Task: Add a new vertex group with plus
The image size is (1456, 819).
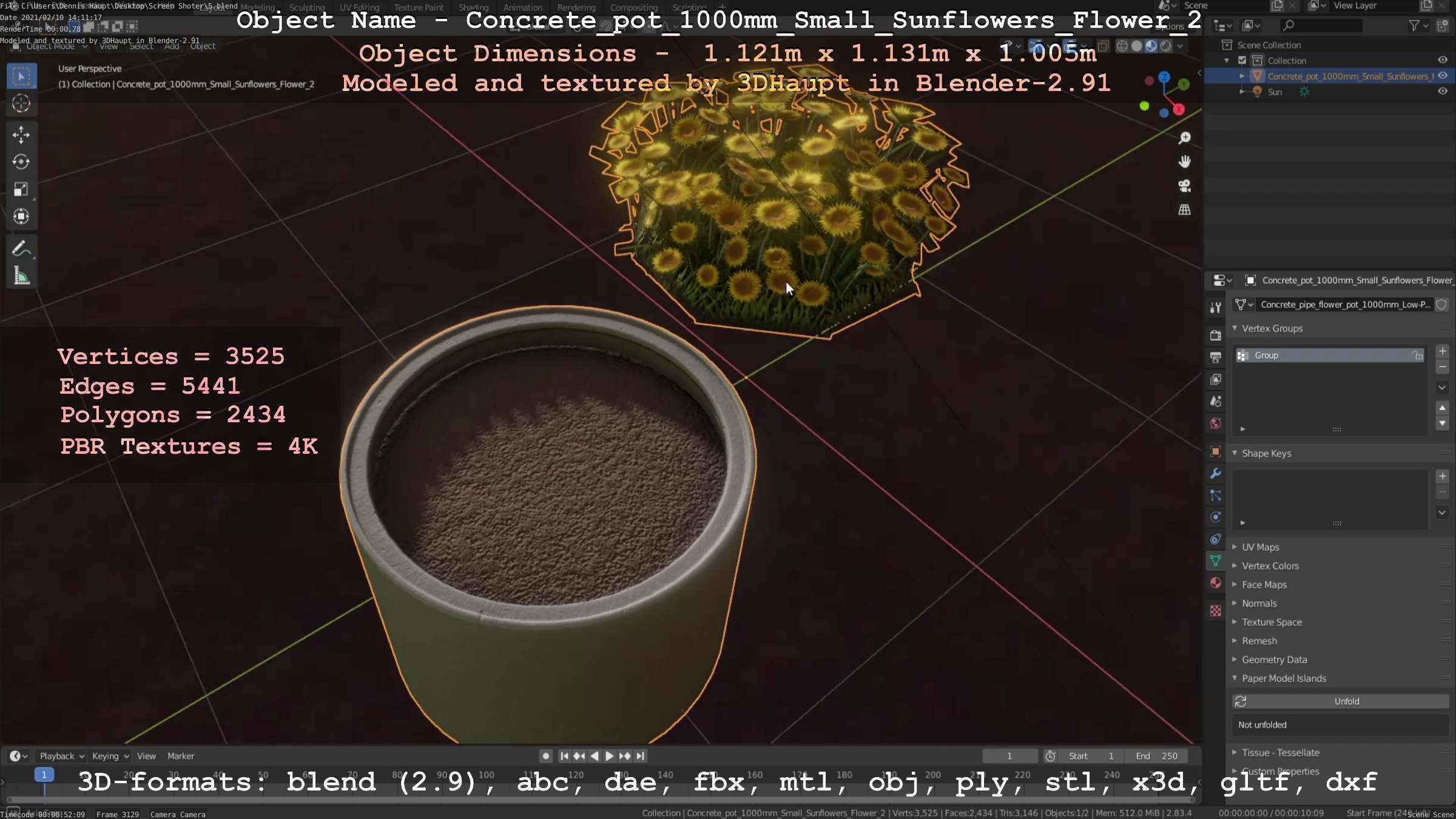Action: 1443,351
